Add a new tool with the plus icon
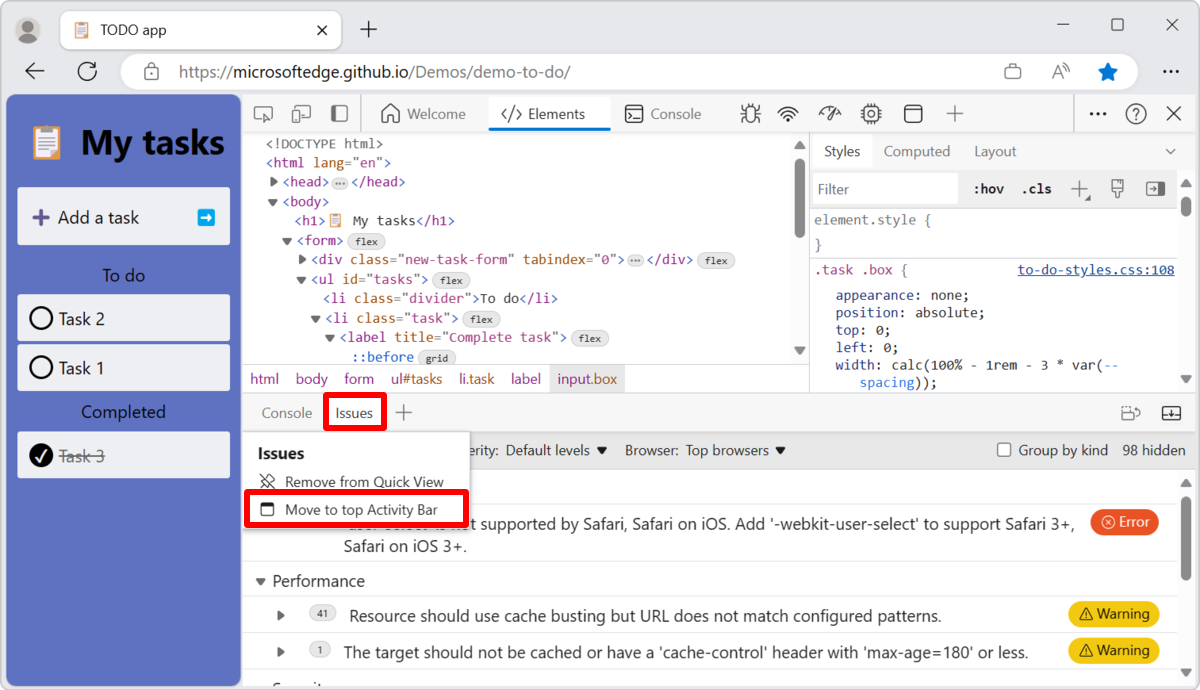Screen dimensions: 1200x690 pos(954,114)
